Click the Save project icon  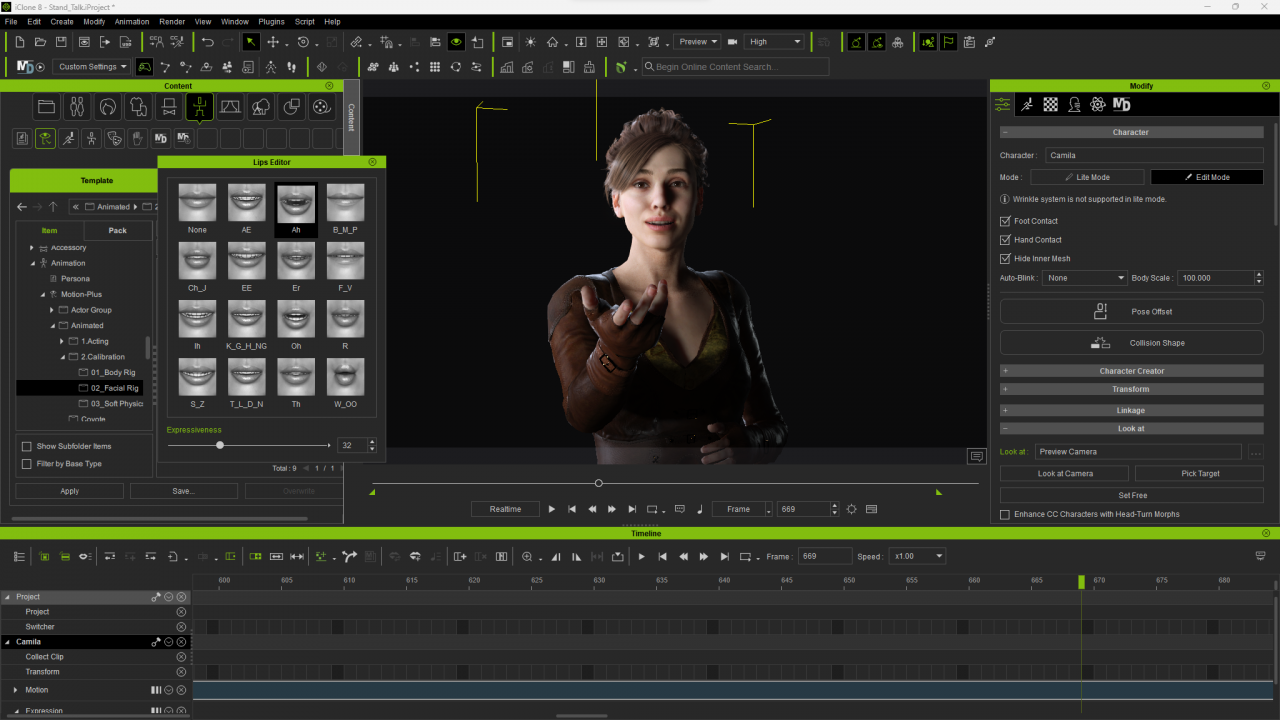coord(61,42)
